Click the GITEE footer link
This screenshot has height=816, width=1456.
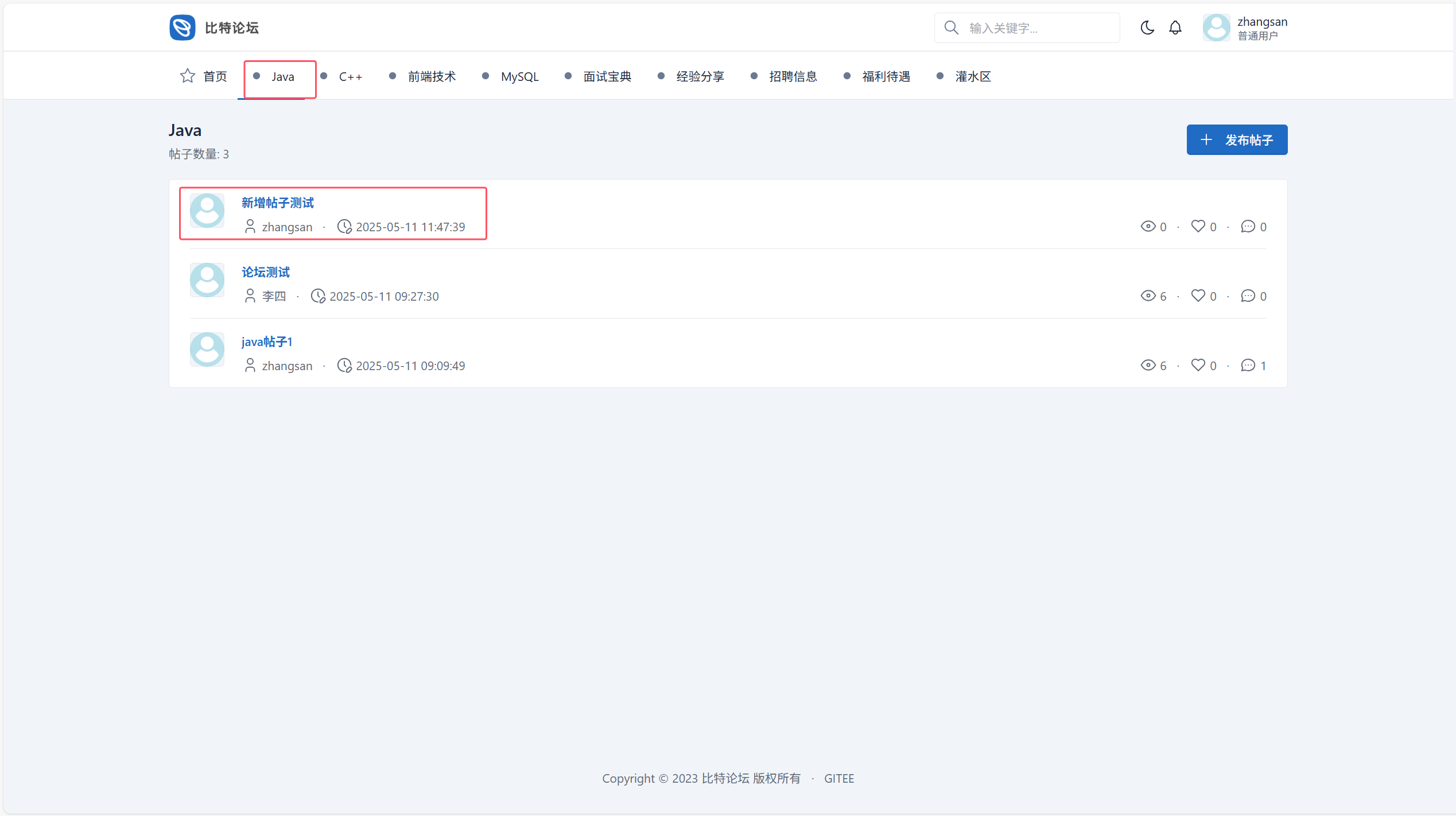coord(839,779)
